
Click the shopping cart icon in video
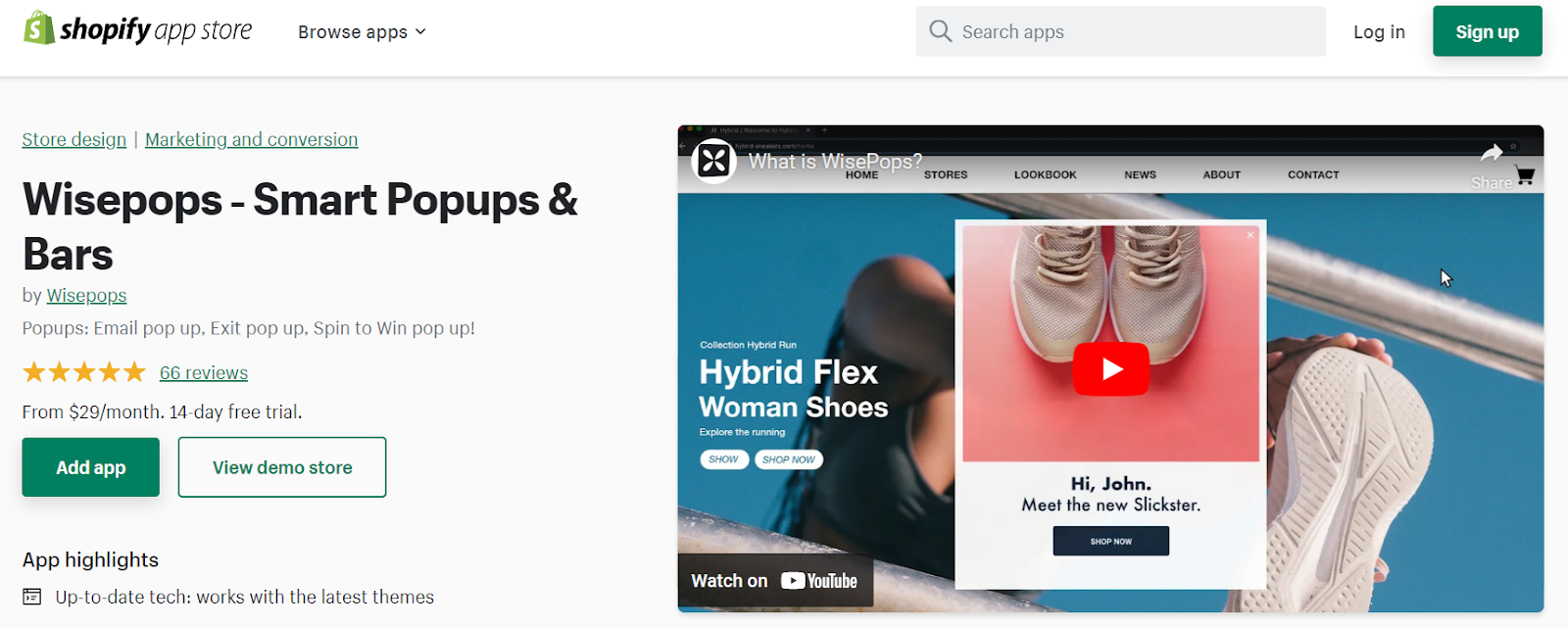(1525, 175)
